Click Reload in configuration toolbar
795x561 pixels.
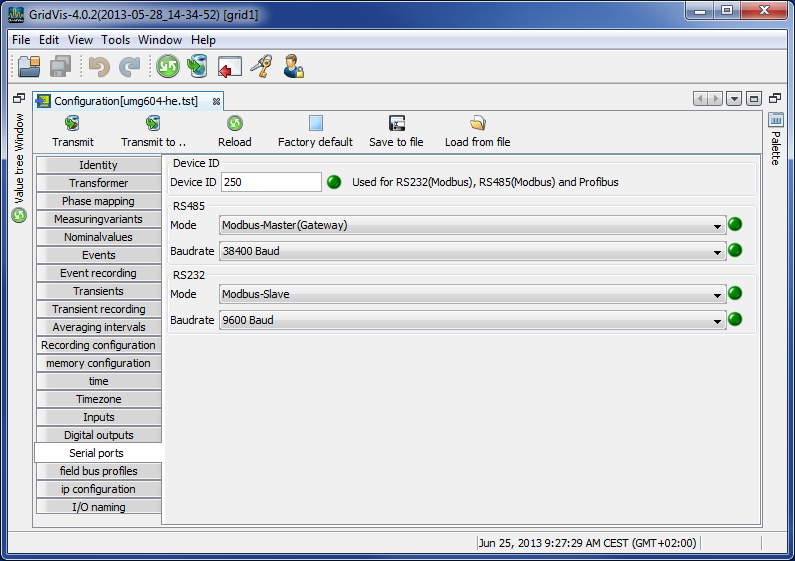[235, 131]
